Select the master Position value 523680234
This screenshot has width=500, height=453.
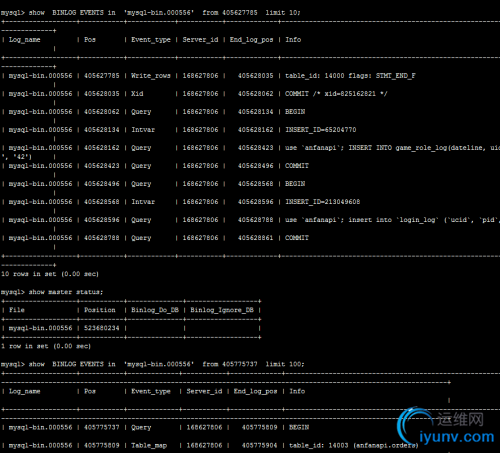[x=102, y=328]
